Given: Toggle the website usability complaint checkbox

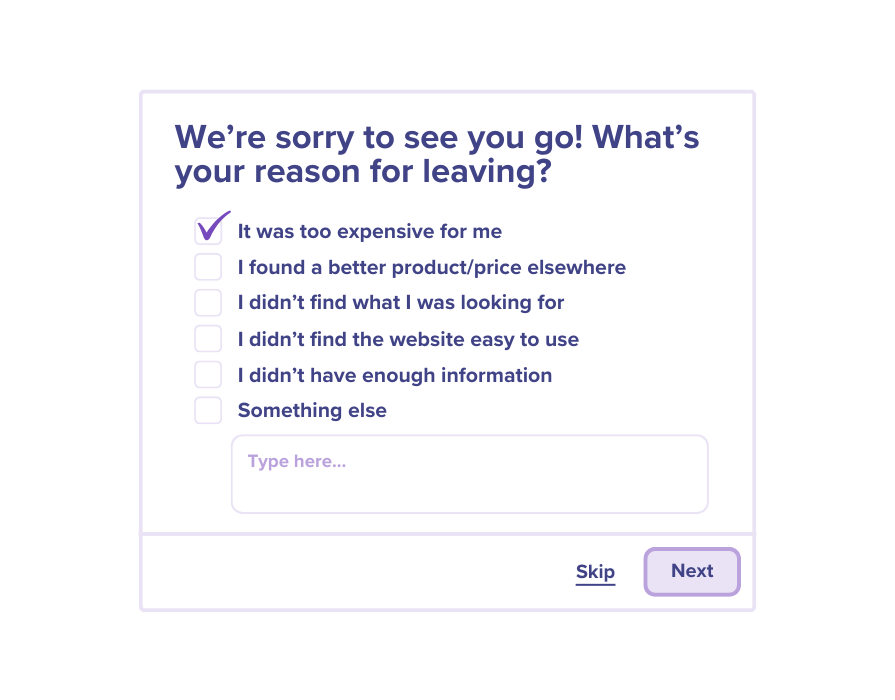Looking at the screenshot, I should point(208,338).
